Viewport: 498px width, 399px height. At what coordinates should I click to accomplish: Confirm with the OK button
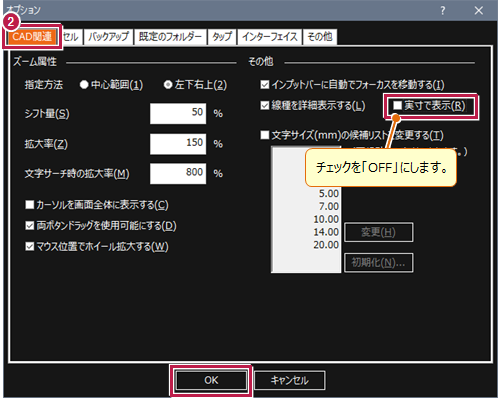point(211,380)
